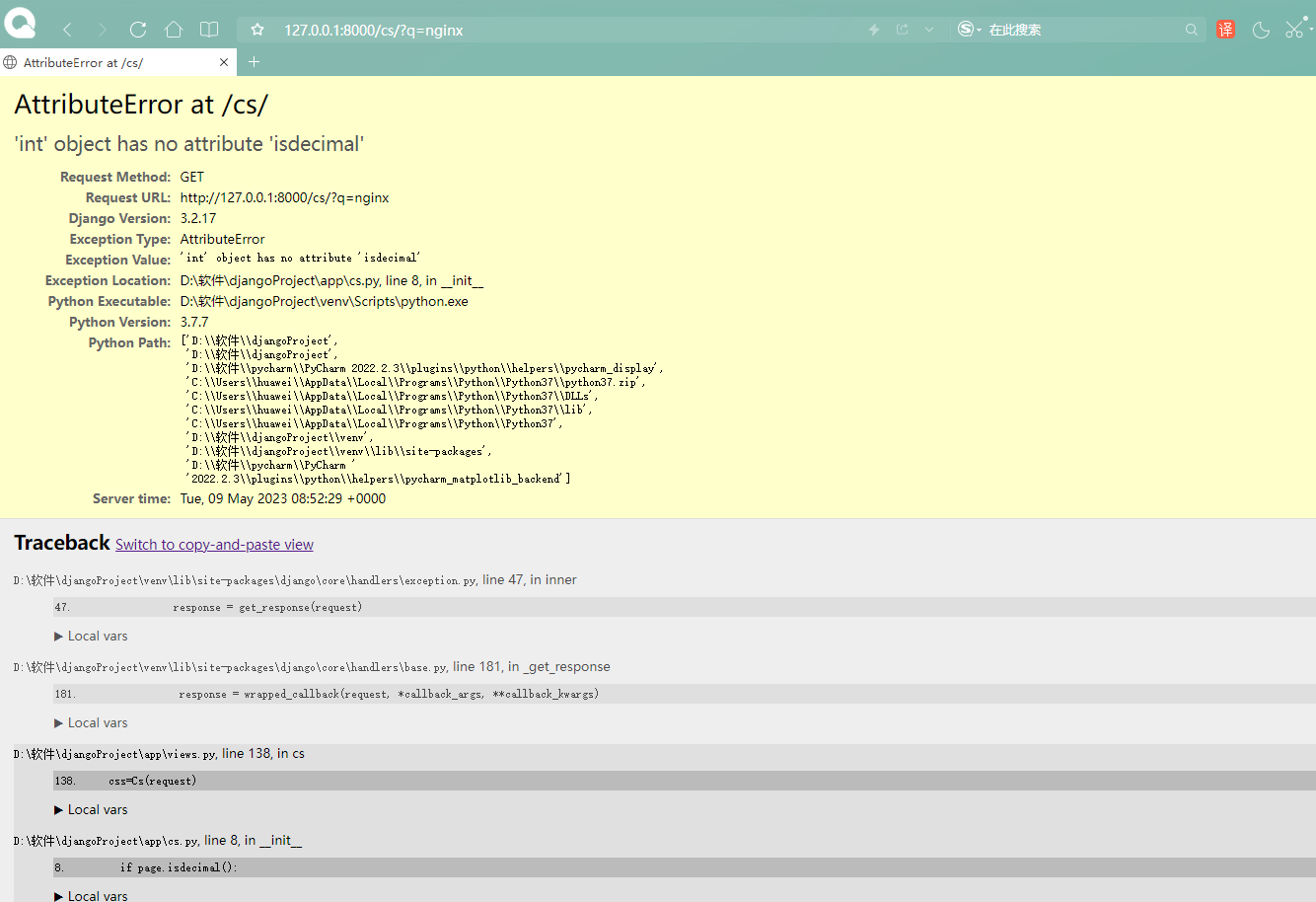Click the Request Method value GET
The width and height of the screenshot is (1316, 902).
click(x=191, y=177)
